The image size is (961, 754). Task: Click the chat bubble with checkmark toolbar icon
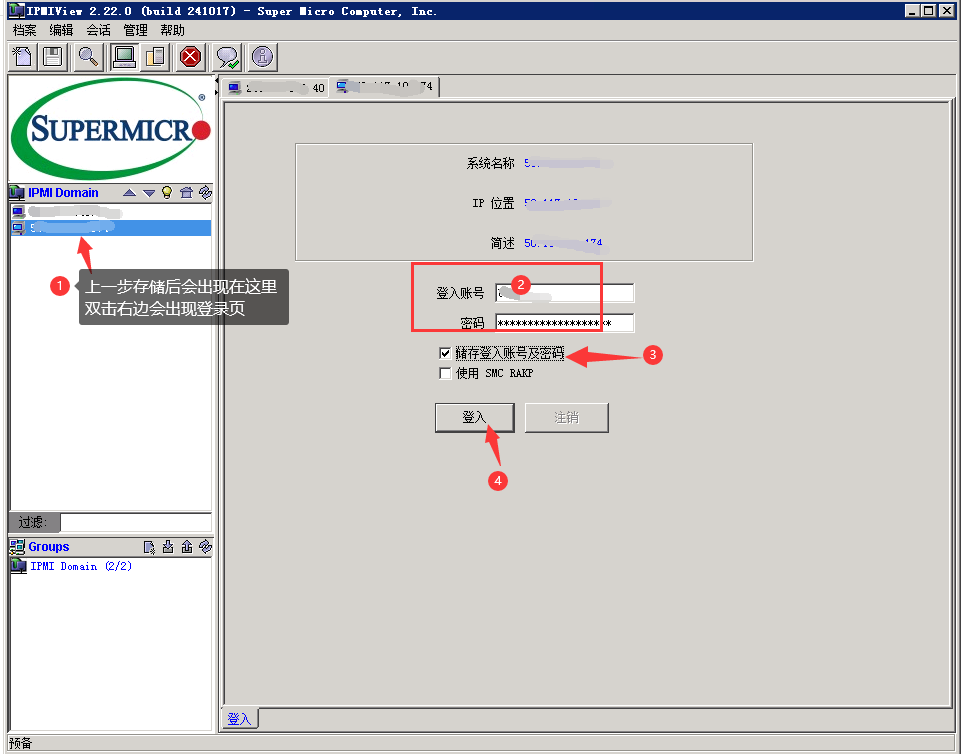tap(225, 56)
